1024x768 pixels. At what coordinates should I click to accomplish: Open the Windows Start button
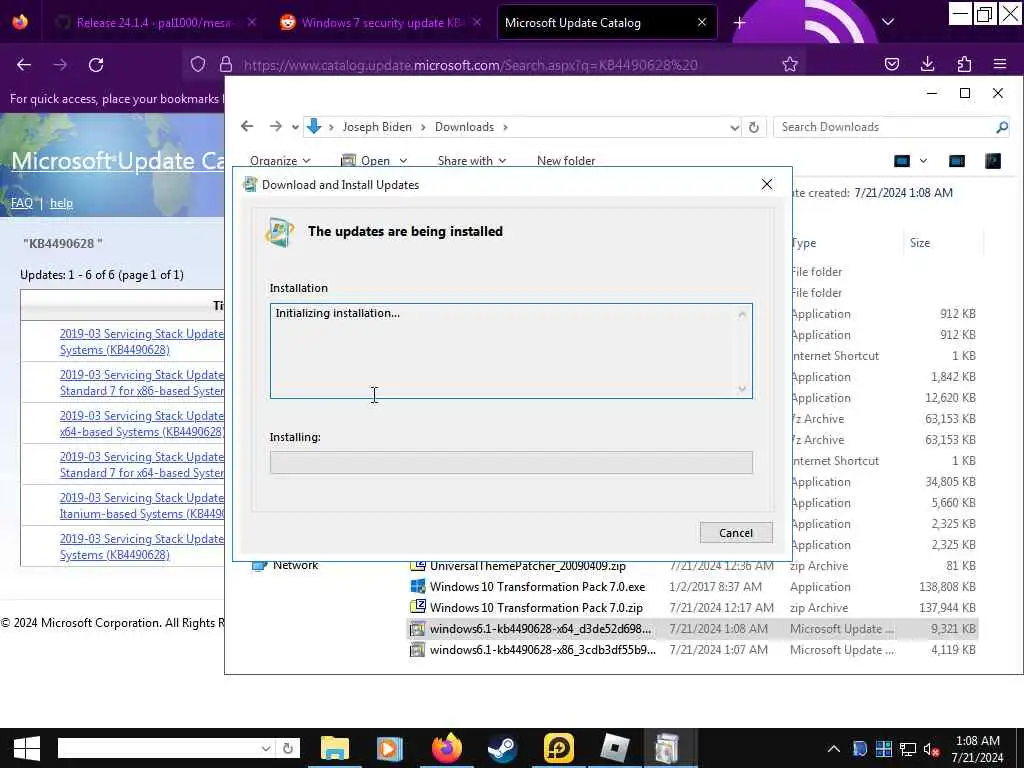point(26,748)
